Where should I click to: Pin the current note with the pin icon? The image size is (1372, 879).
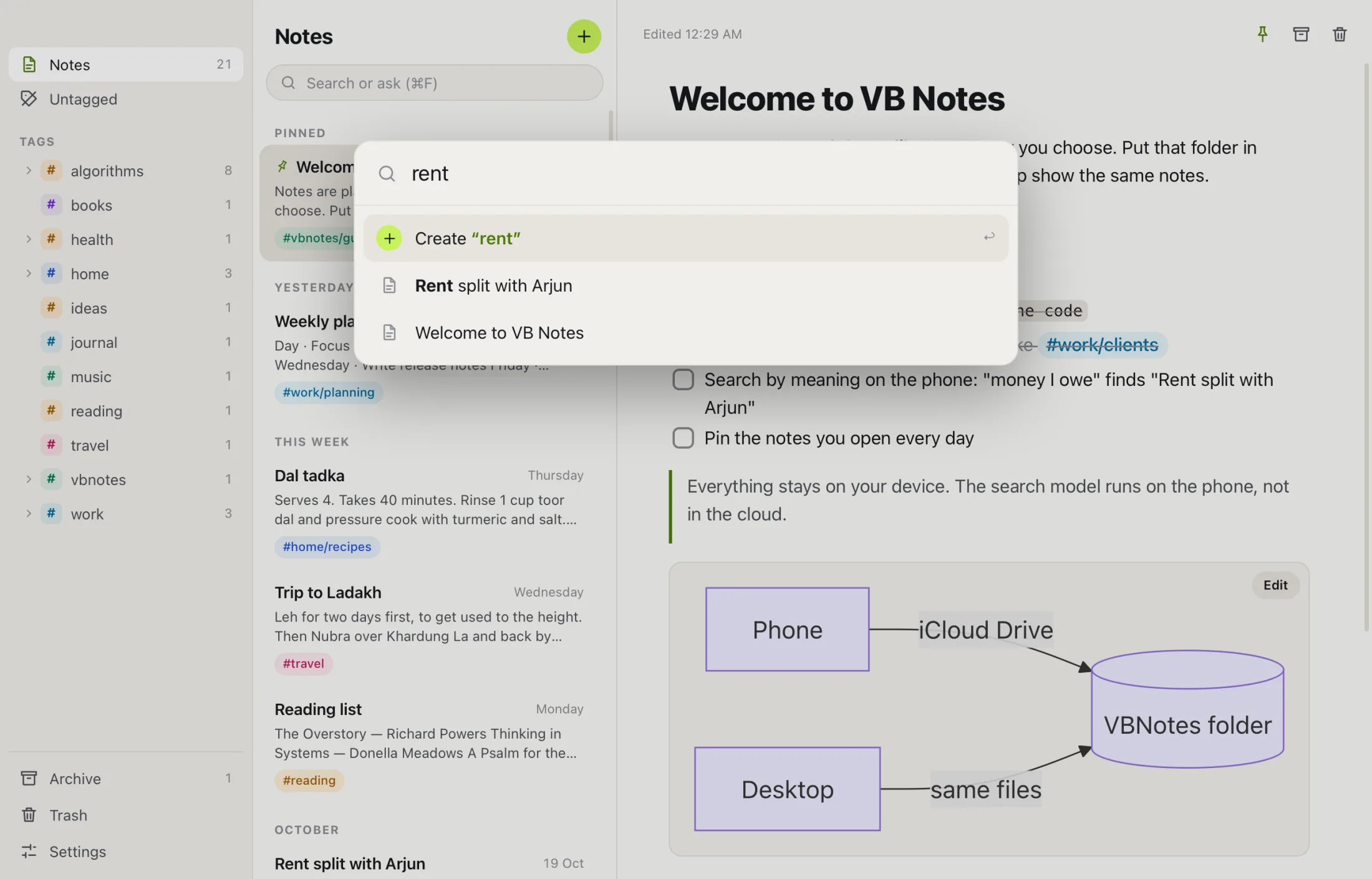[1262, 34]
